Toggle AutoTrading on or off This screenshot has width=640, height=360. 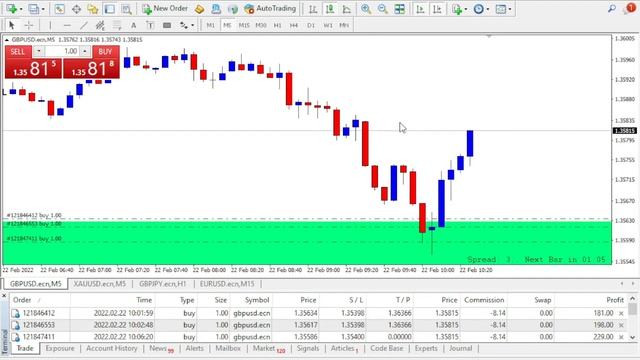(270, 9)
